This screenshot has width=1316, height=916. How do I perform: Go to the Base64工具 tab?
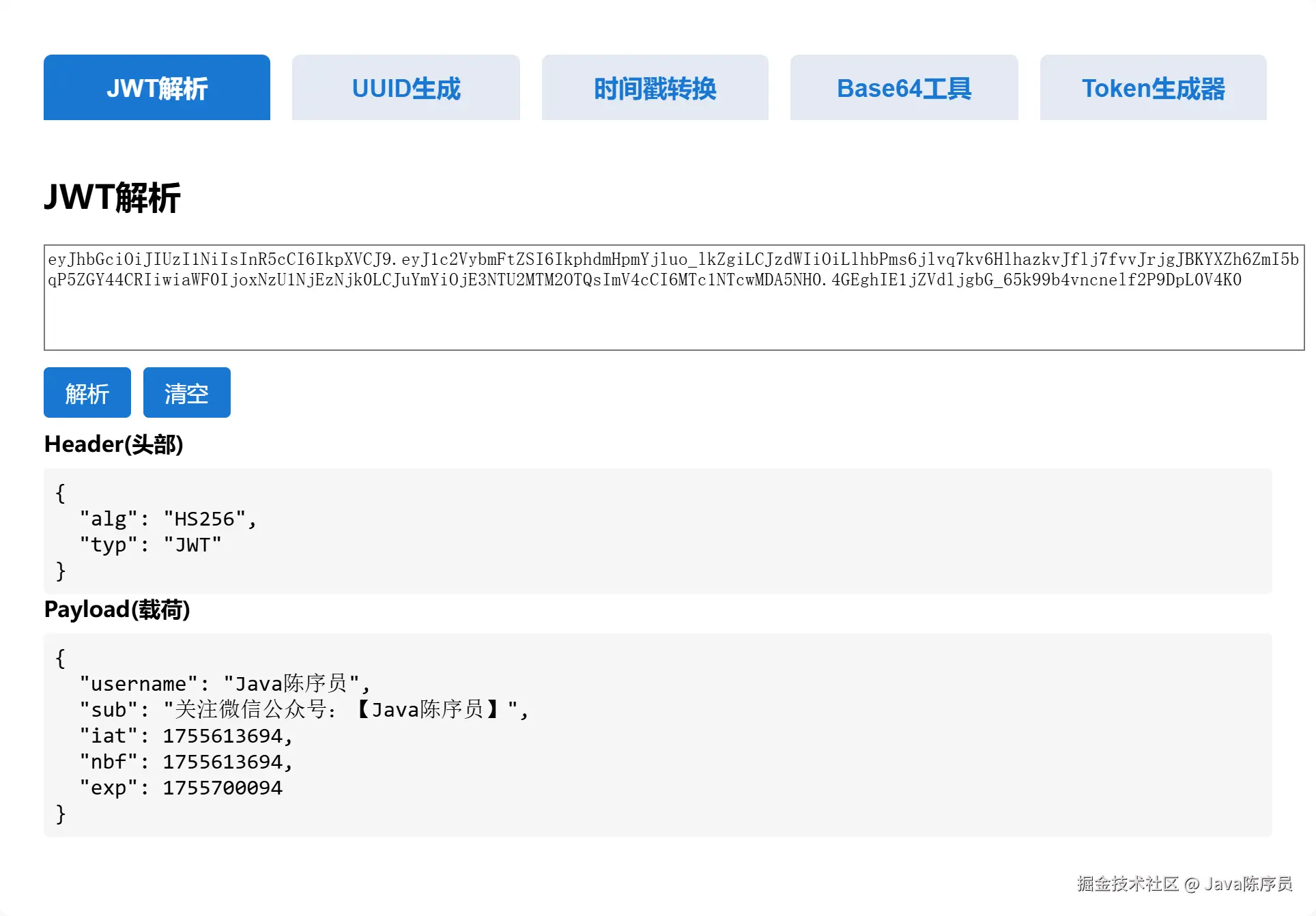click(x=904, y=88)
